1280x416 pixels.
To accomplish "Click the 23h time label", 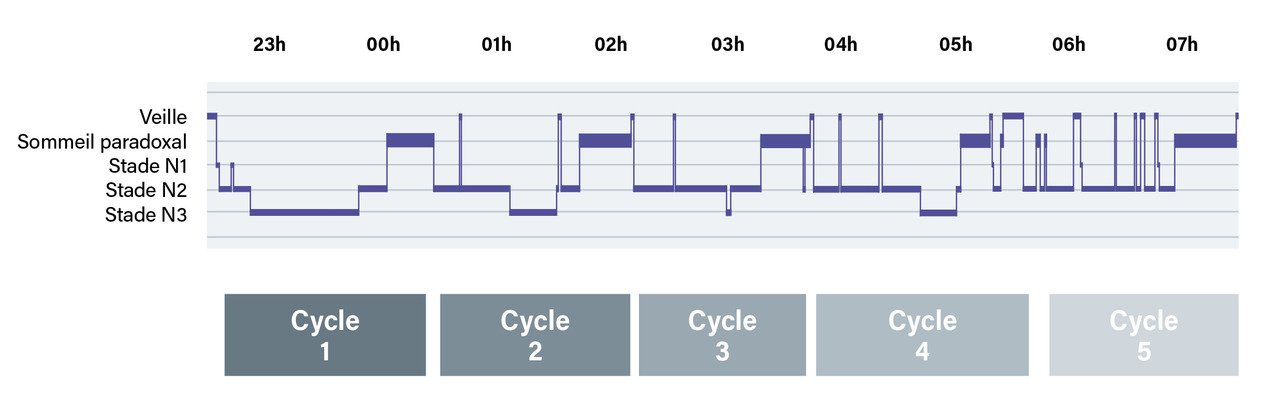I will (x=269, y=45).
